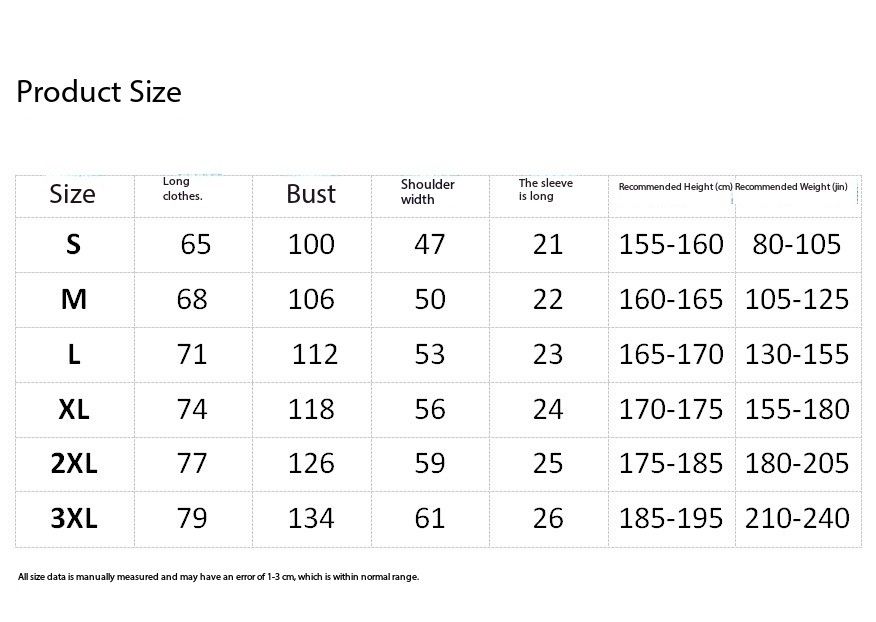876x622 pixels.
Task: Click the 185-195 height range cell
Action: pyautogui.click(x=670, y=519)
